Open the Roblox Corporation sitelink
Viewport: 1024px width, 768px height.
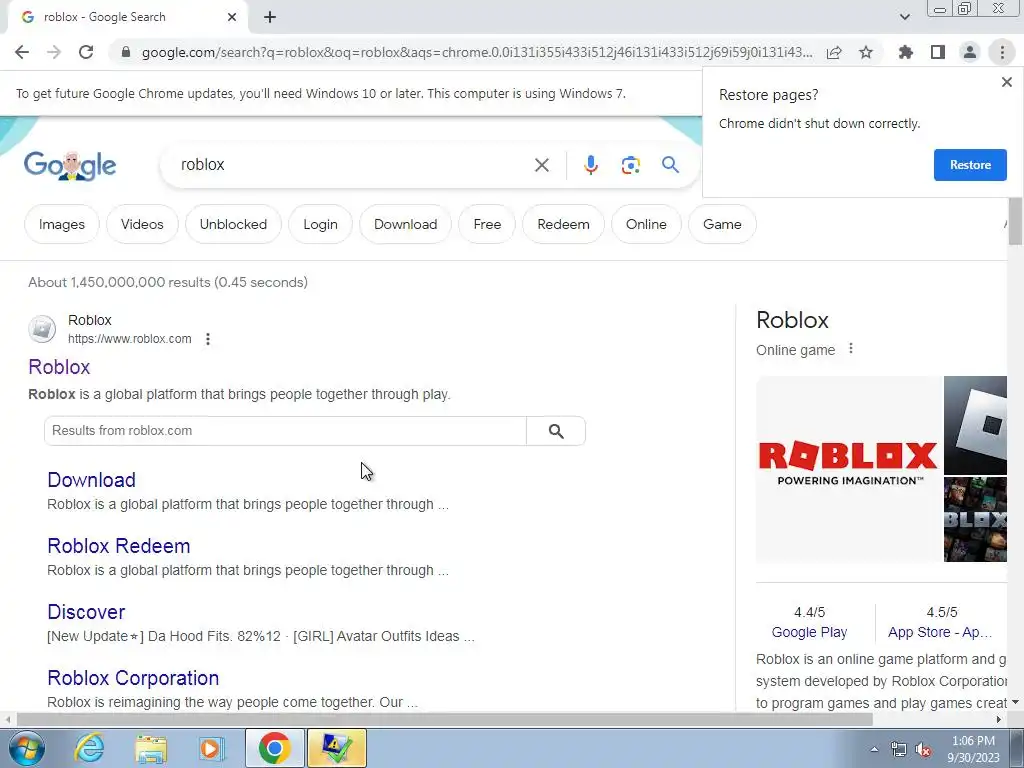(133, 678)
